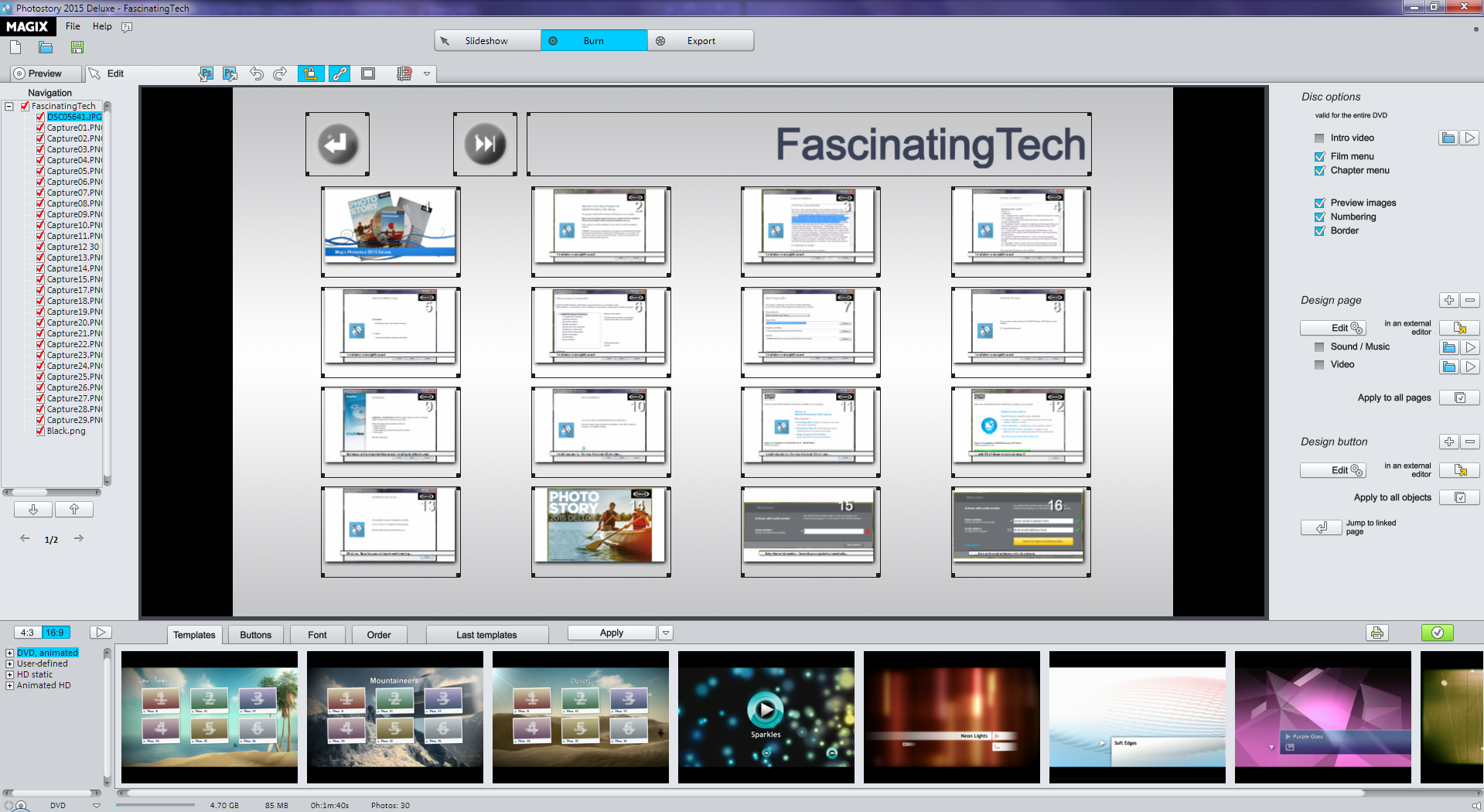Open the Help menu

(102, 26)
